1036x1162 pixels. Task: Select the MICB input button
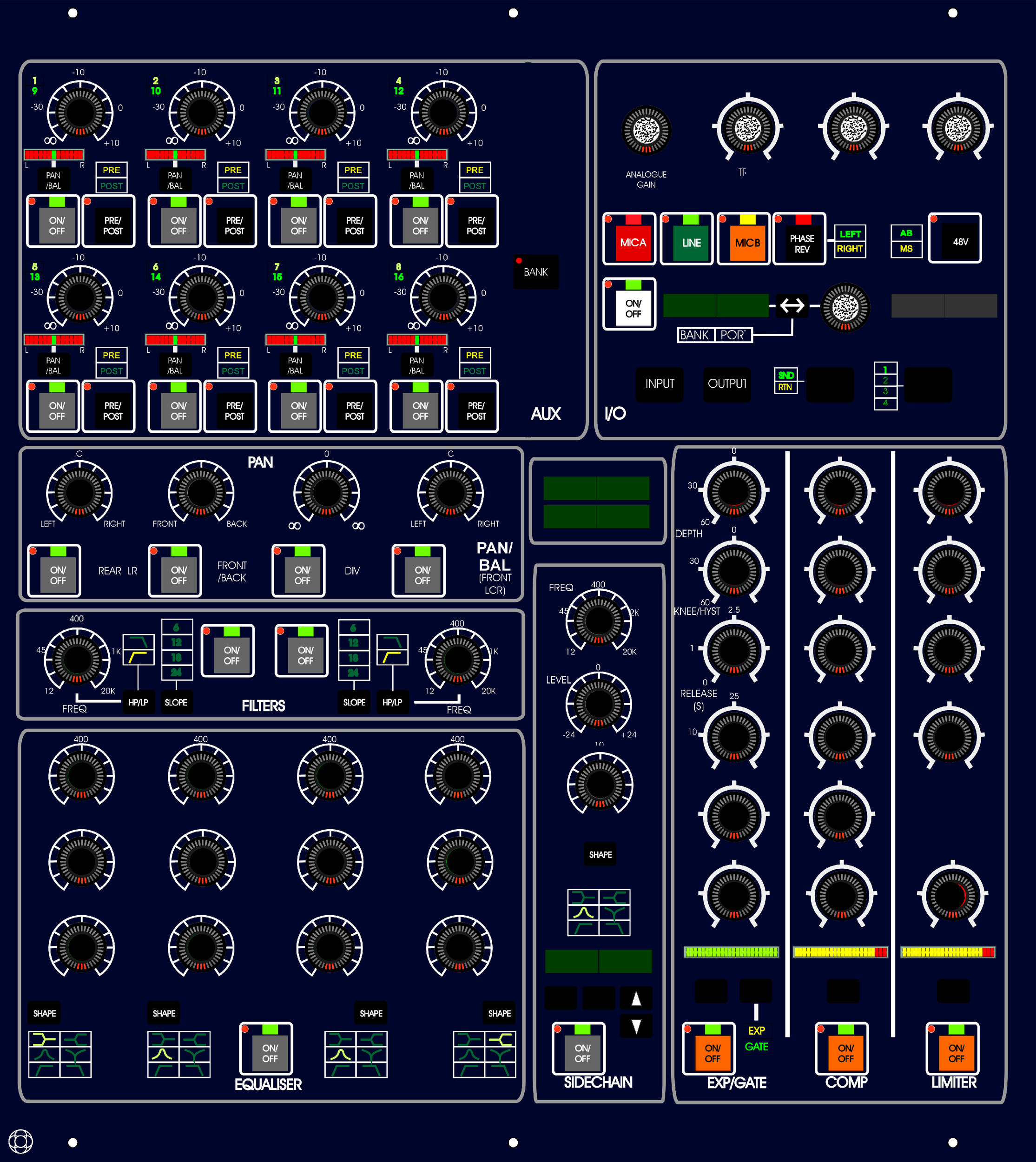(x=743, y=239)
